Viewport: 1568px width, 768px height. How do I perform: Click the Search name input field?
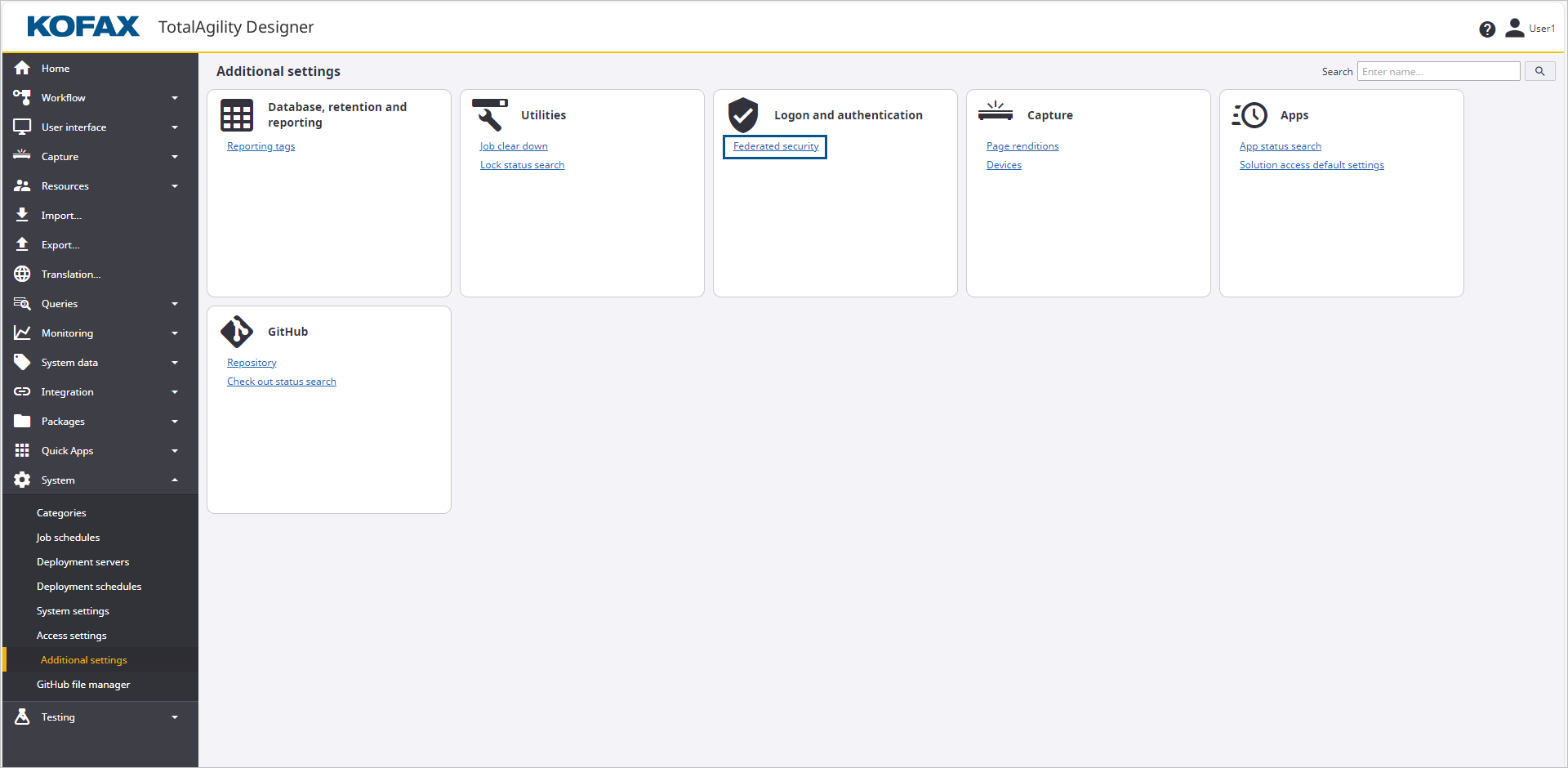1438,72
